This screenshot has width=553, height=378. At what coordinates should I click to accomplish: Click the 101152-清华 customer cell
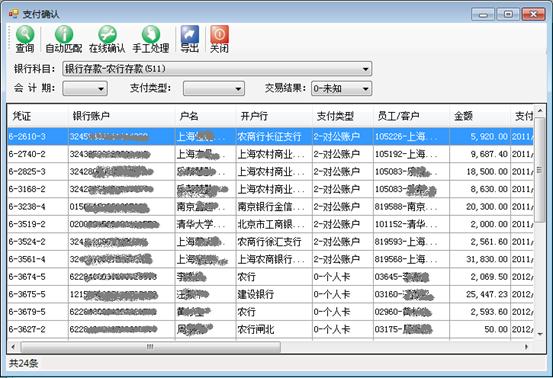[411, 224]
